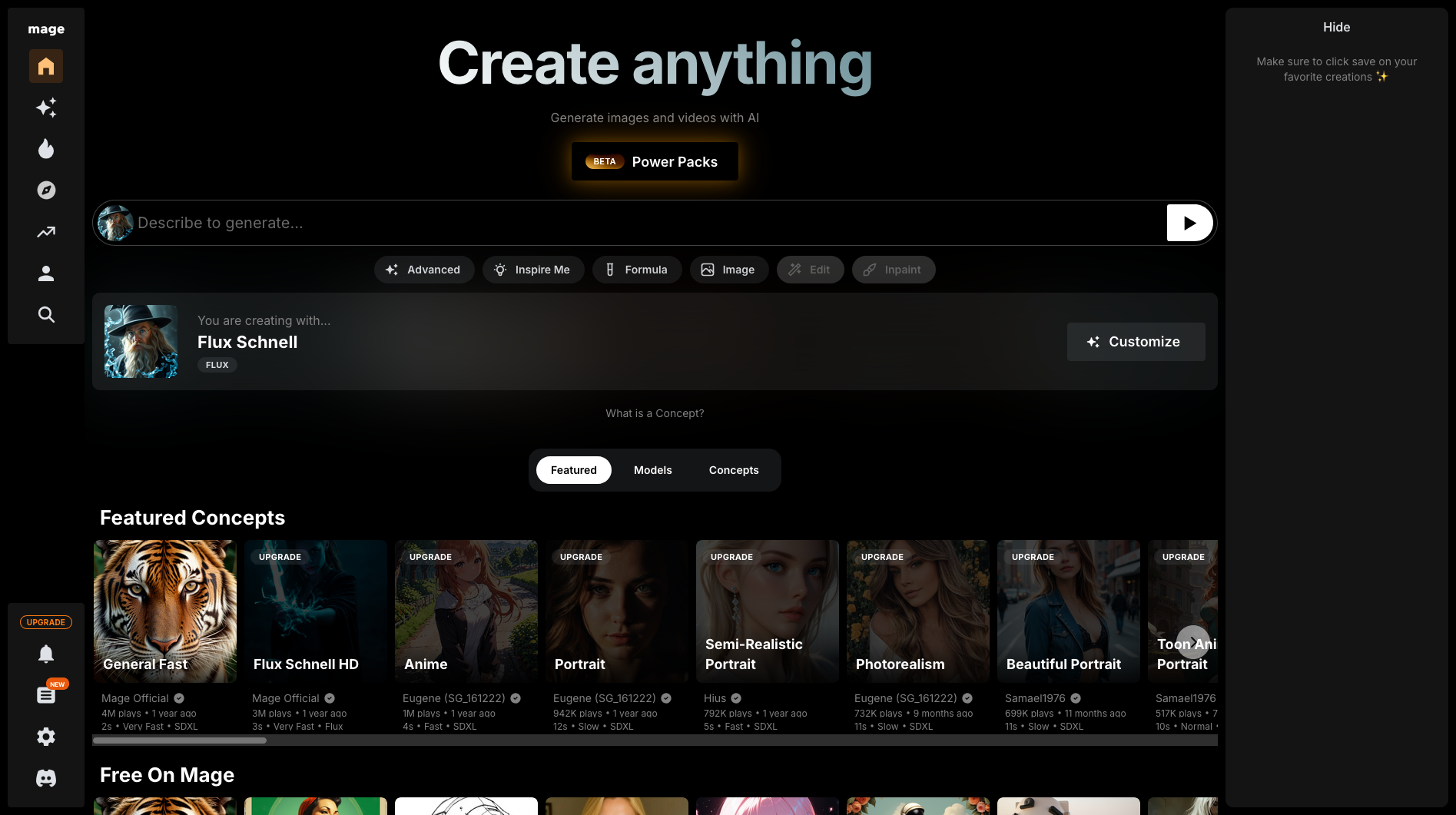Click the UPGRADE badge on Anime card
The image size is (1456, 815).
click(430, 557)
